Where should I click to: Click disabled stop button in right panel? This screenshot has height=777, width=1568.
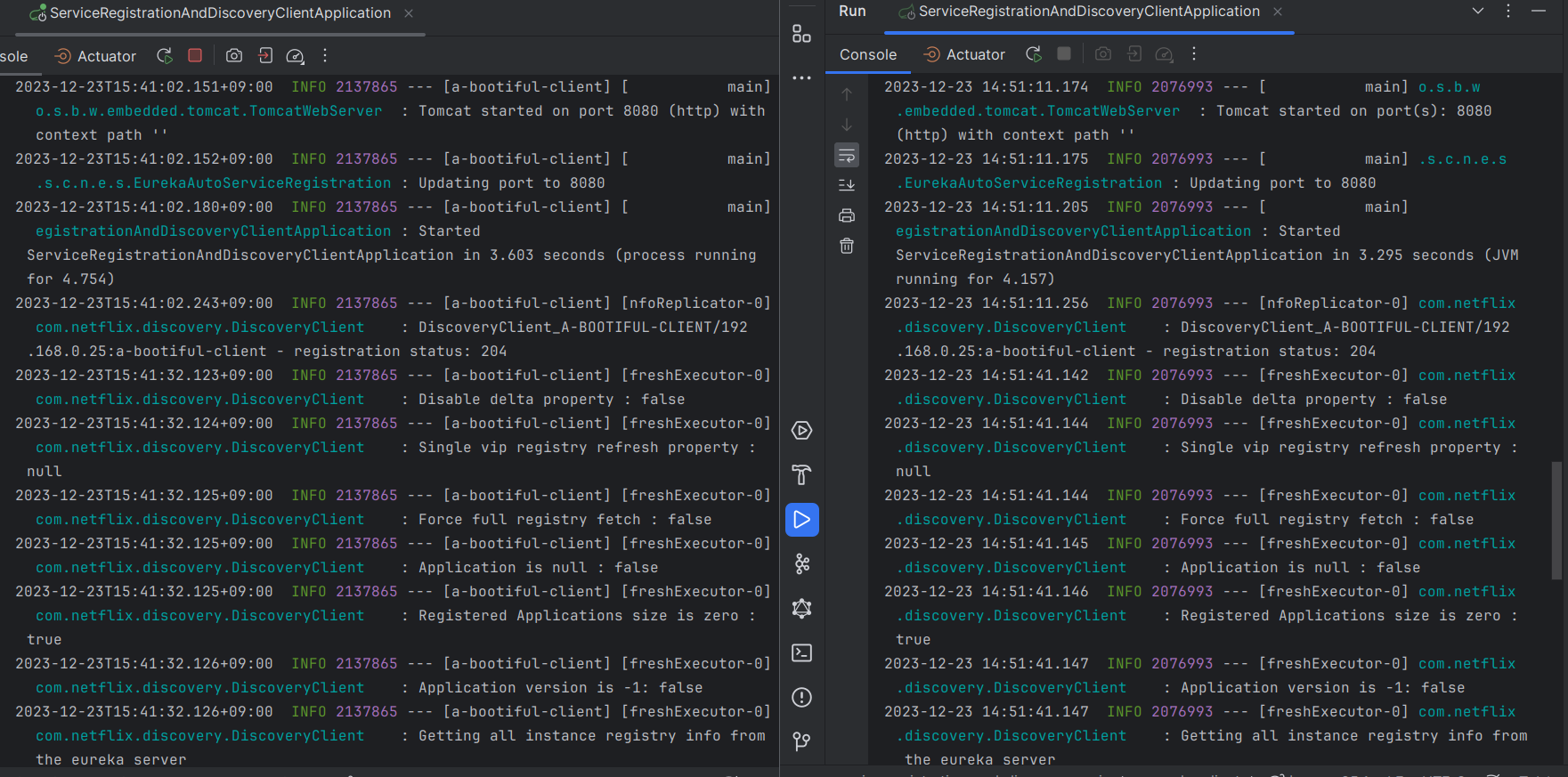1064,53
